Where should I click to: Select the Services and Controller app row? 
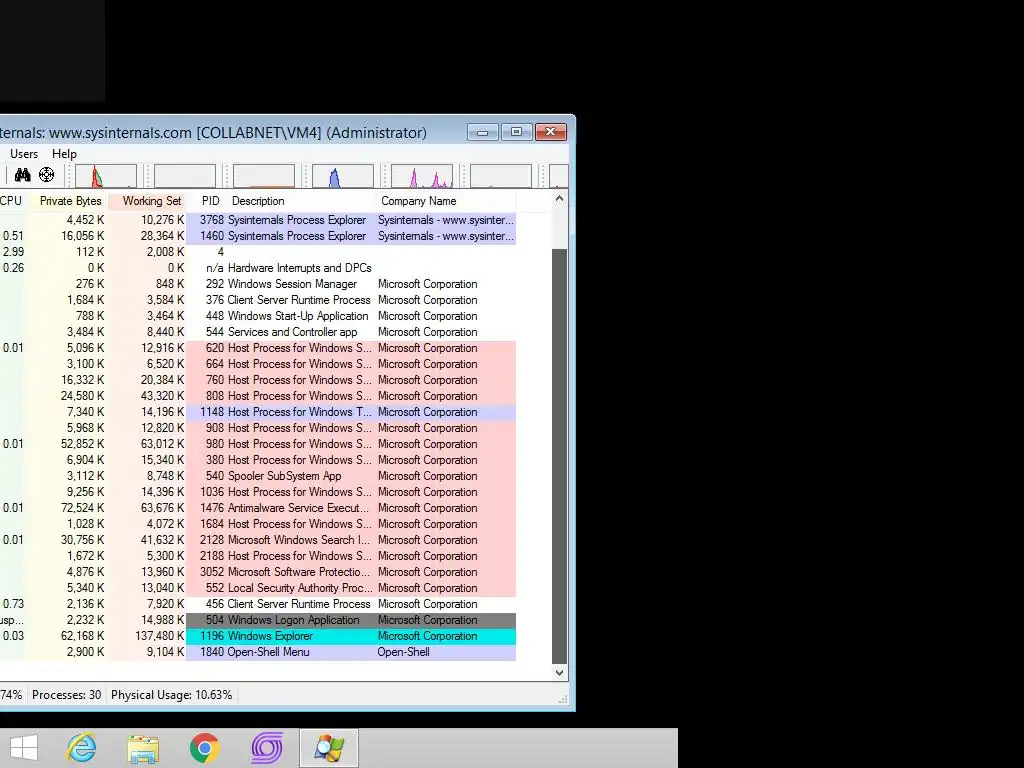click(x=258, y=332)
